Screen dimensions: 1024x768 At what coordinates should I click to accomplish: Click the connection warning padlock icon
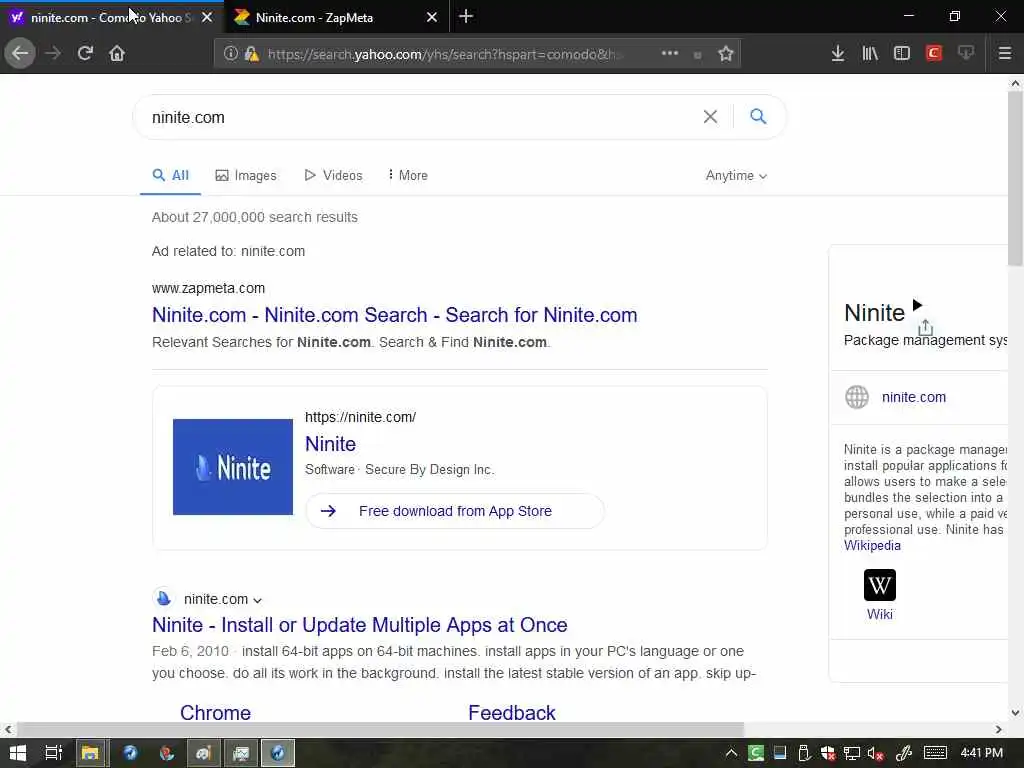point(251,54)
